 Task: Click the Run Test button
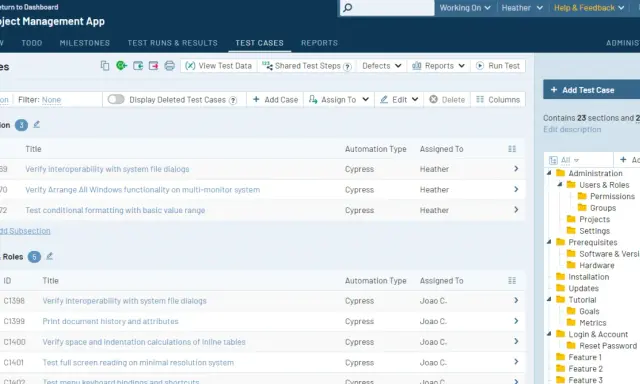(498, 66)
